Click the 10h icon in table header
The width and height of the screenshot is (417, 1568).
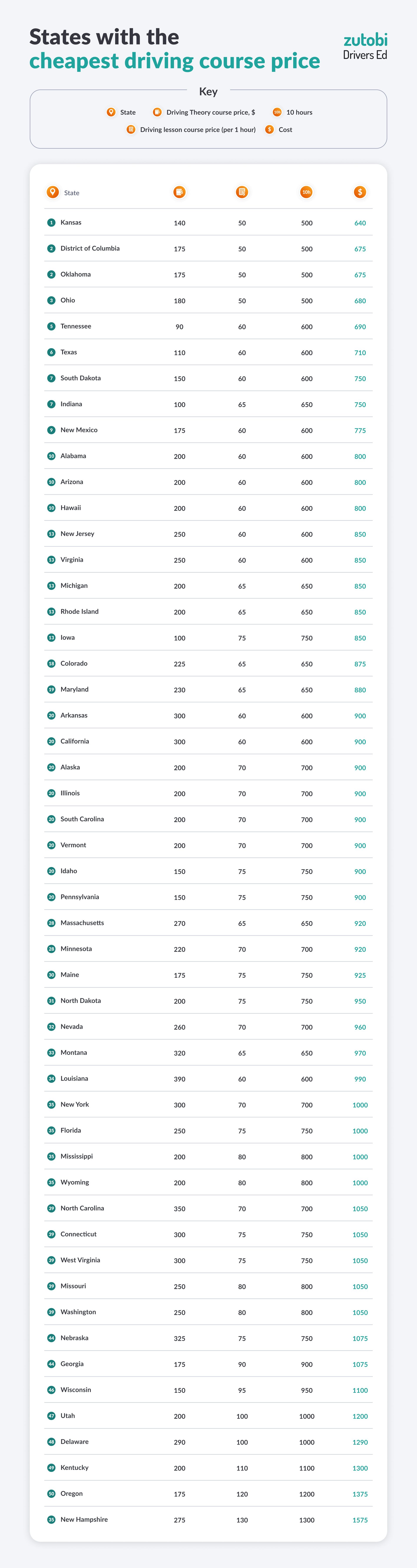306,192
